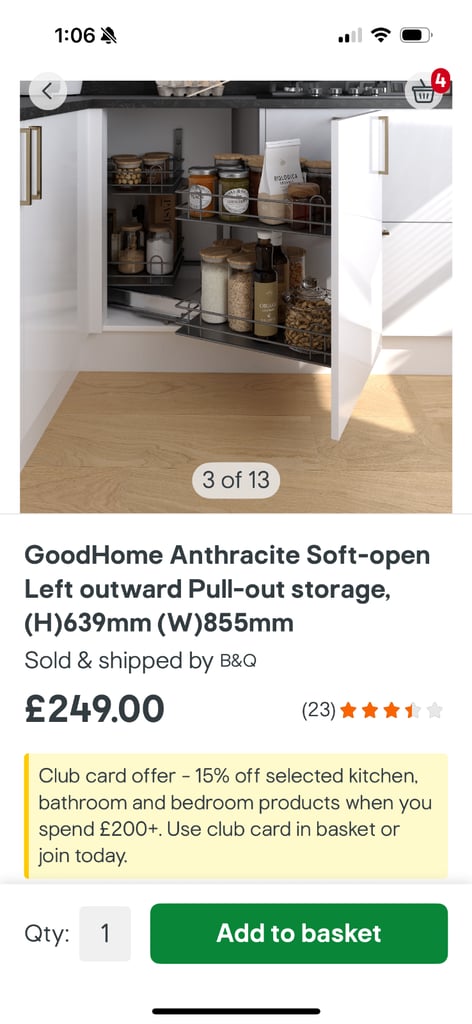
Task: Tap the '3 of 13' image counter
Action: [236, 481]
